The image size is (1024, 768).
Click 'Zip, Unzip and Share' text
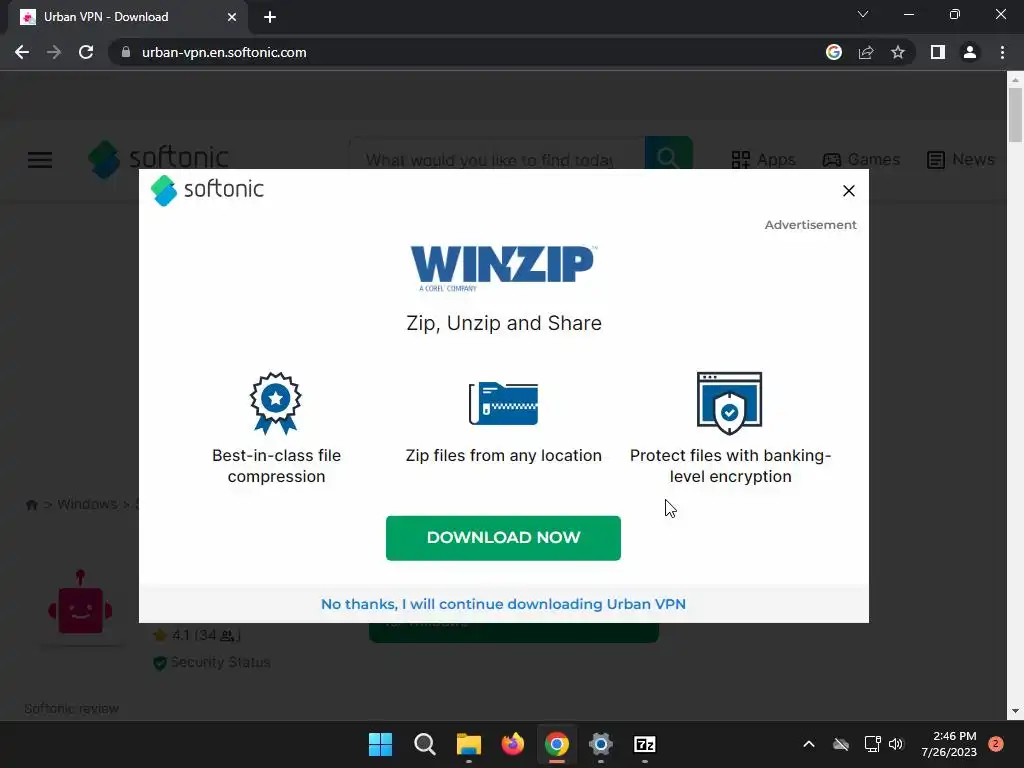(504, 323)
